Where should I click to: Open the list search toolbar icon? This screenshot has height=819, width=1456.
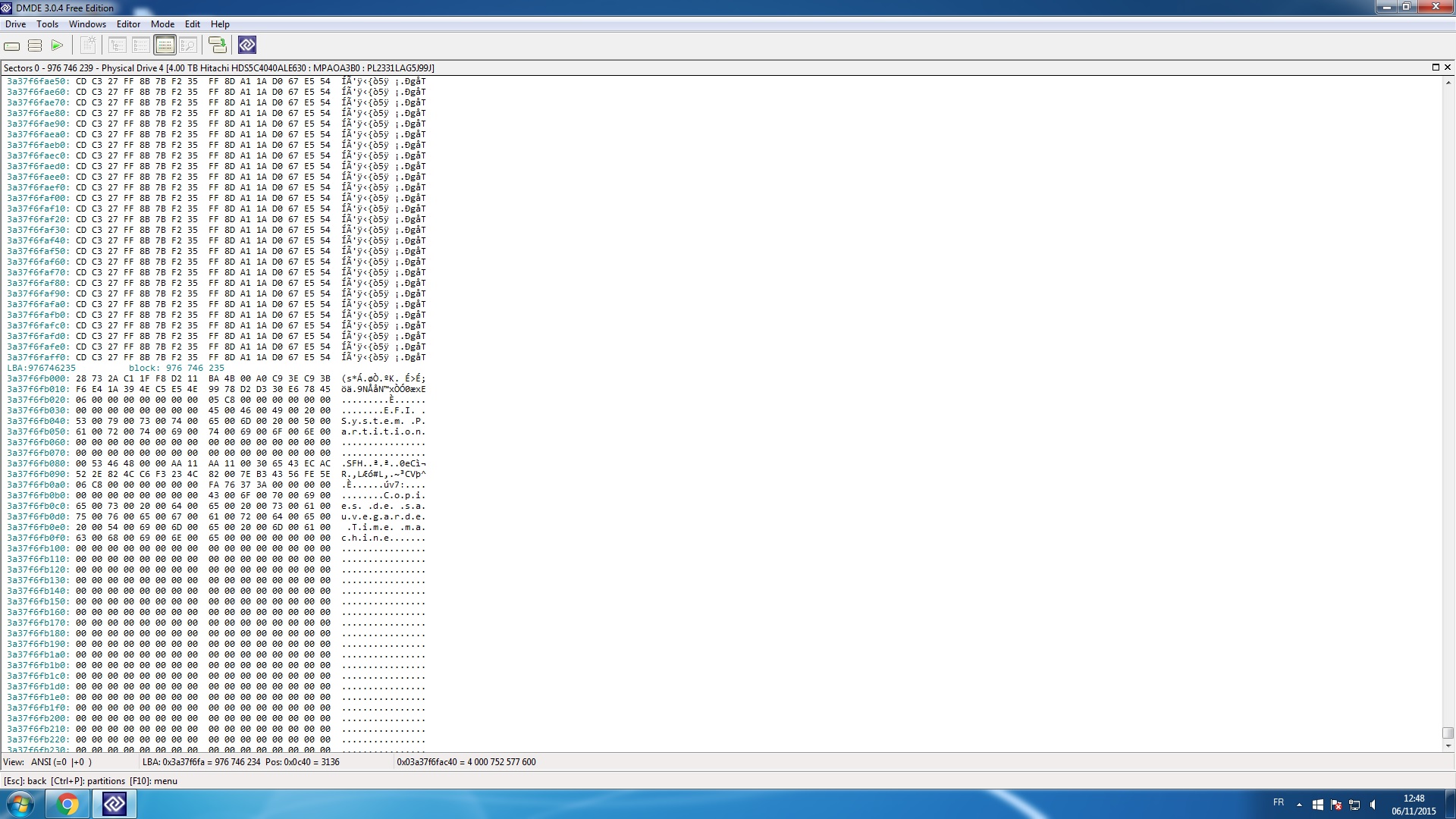point(188,45)
